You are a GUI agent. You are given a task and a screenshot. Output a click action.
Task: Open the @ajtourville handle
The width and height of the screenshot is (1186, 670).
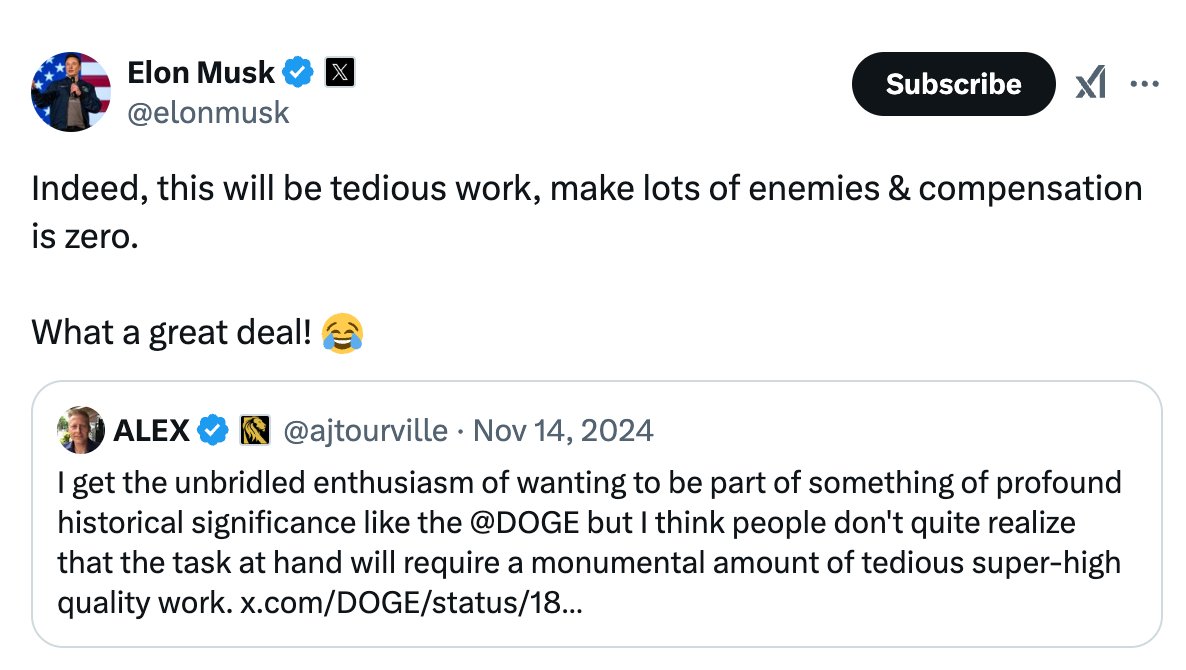[365, 430]
